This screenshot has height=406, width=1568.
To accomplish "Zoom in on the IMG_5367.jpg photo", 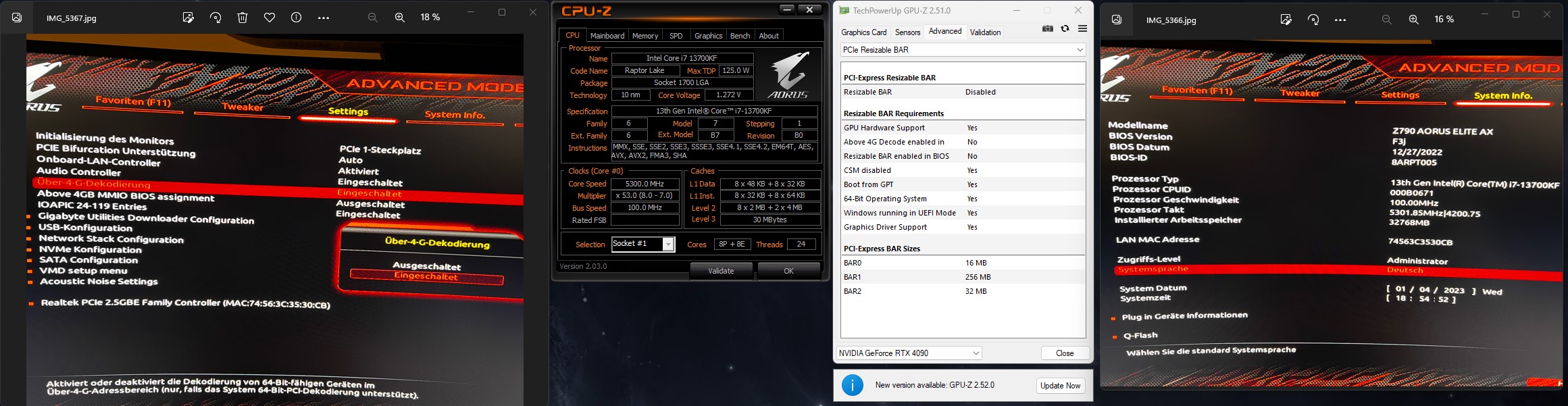I will point(400,18).
